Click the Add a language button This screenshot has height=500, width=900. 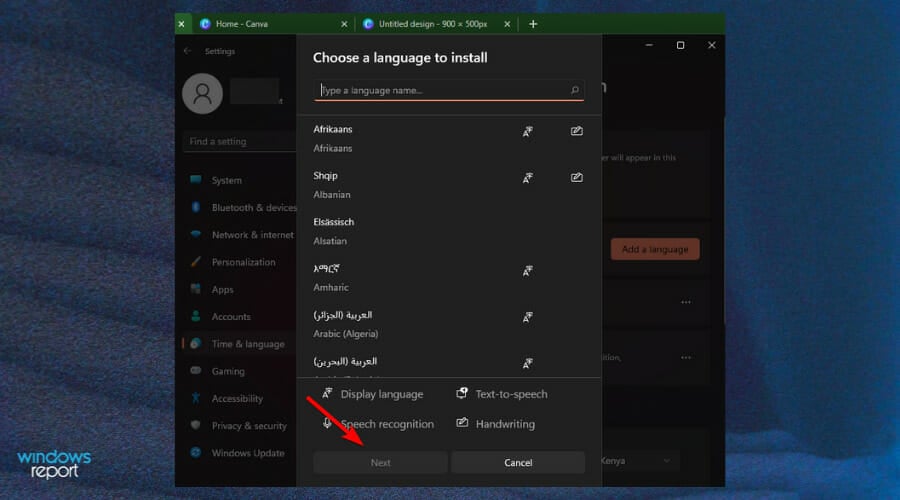point(655,249)
